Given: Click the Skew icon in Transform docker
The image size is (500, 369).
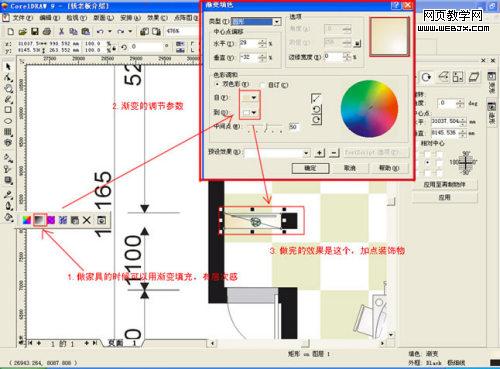Looking at the screenshot, I should point(474,77).
